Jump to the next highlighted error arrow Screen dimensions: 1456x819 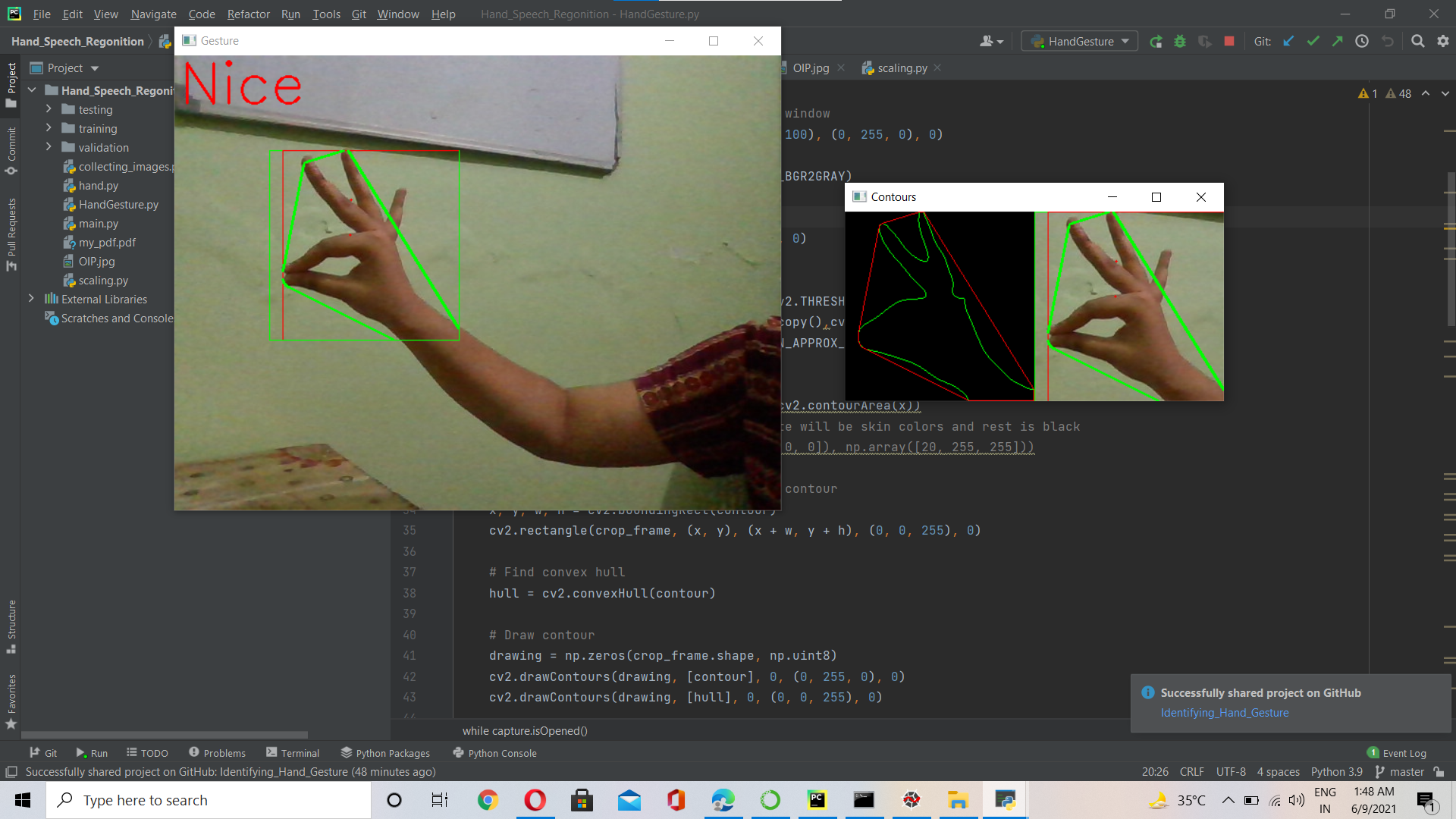1445,93
